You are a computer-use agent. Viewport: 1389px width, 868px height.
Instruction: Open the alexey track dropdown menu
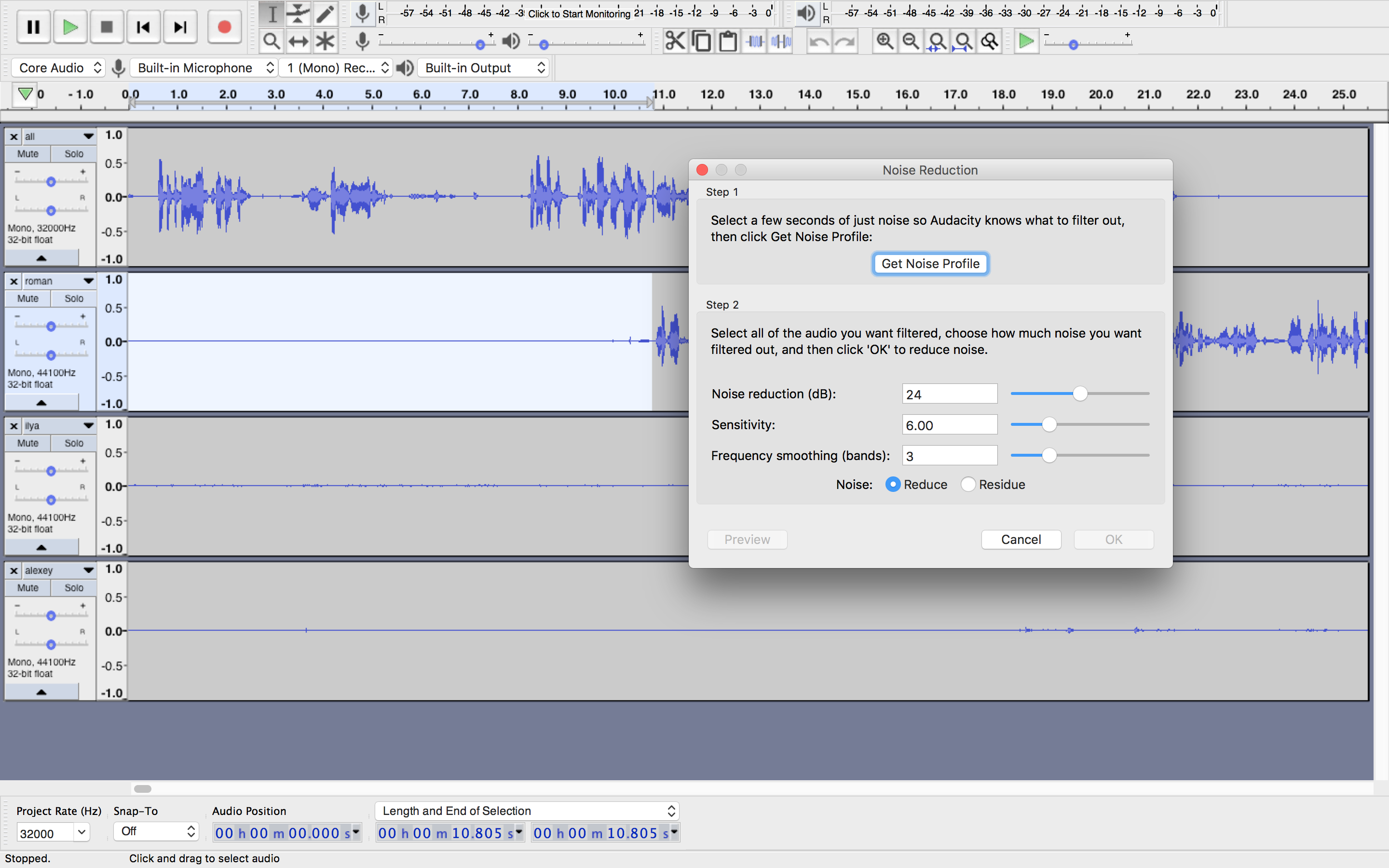[x=88, y=570]
